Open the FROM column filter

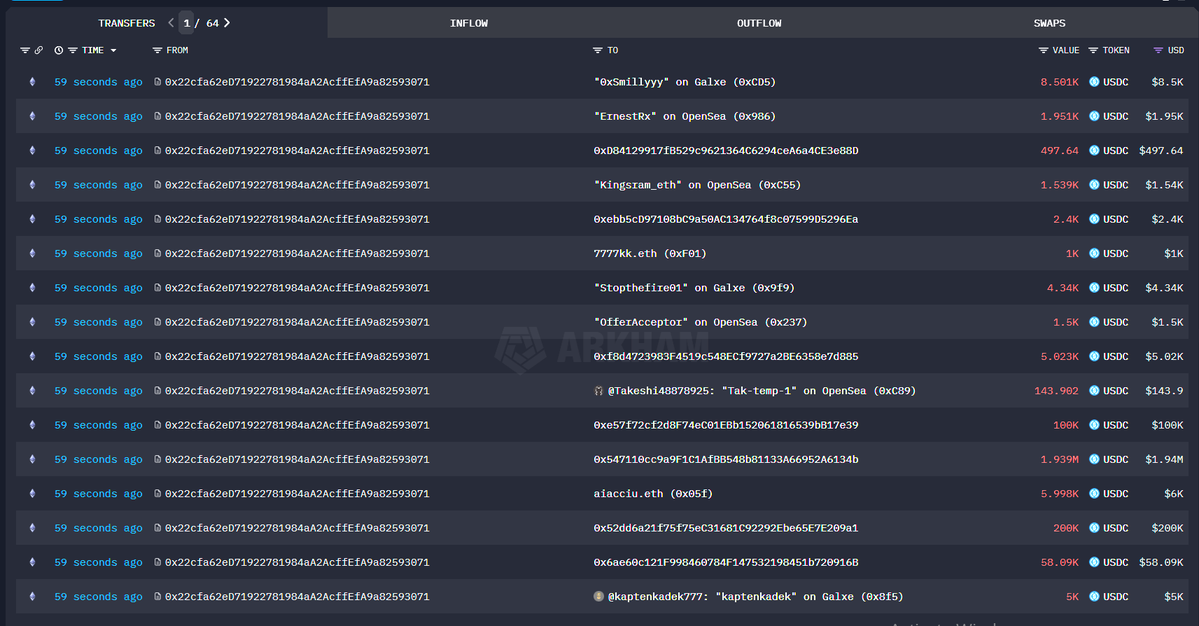157,50
